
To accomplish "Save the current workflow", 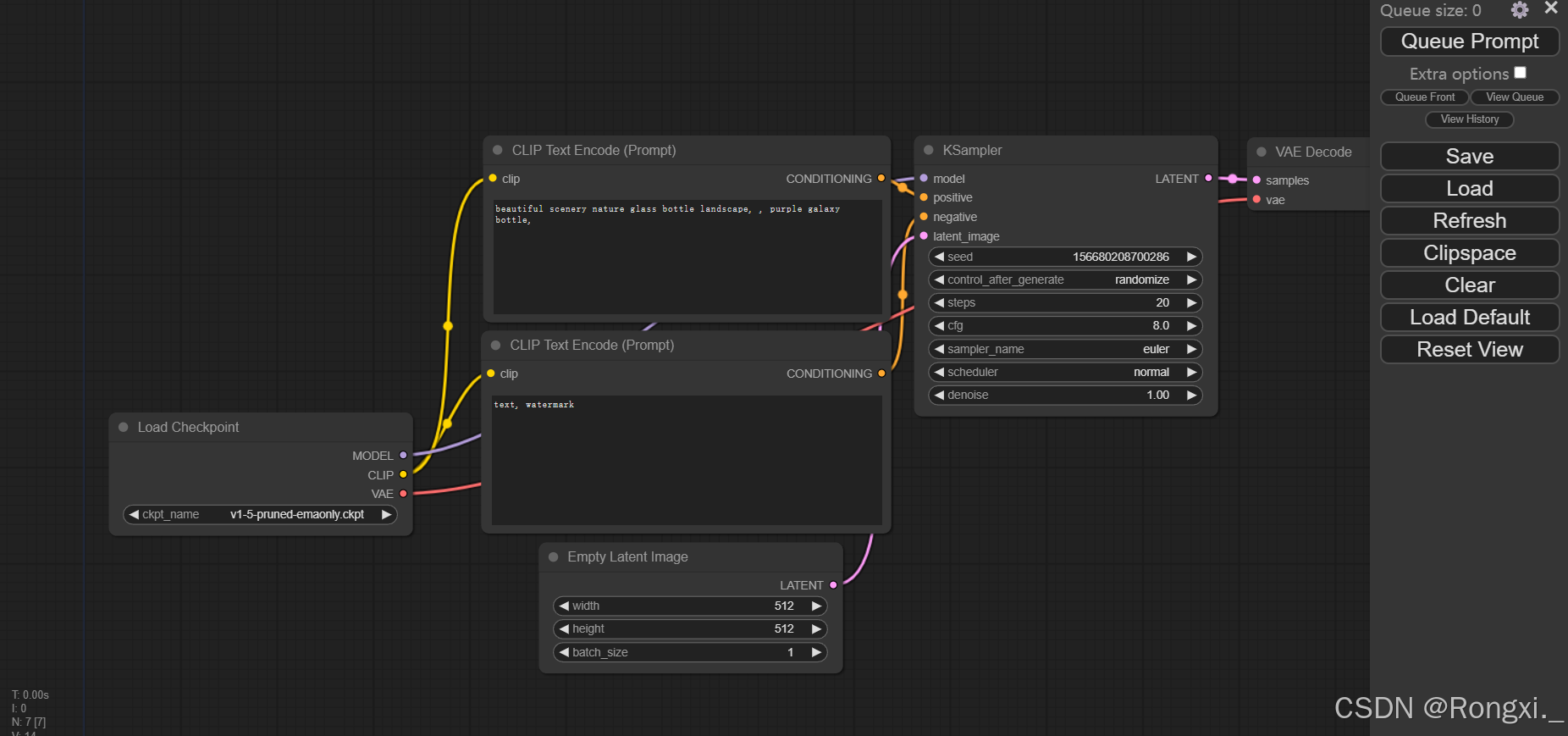I will click(1470, 157).
